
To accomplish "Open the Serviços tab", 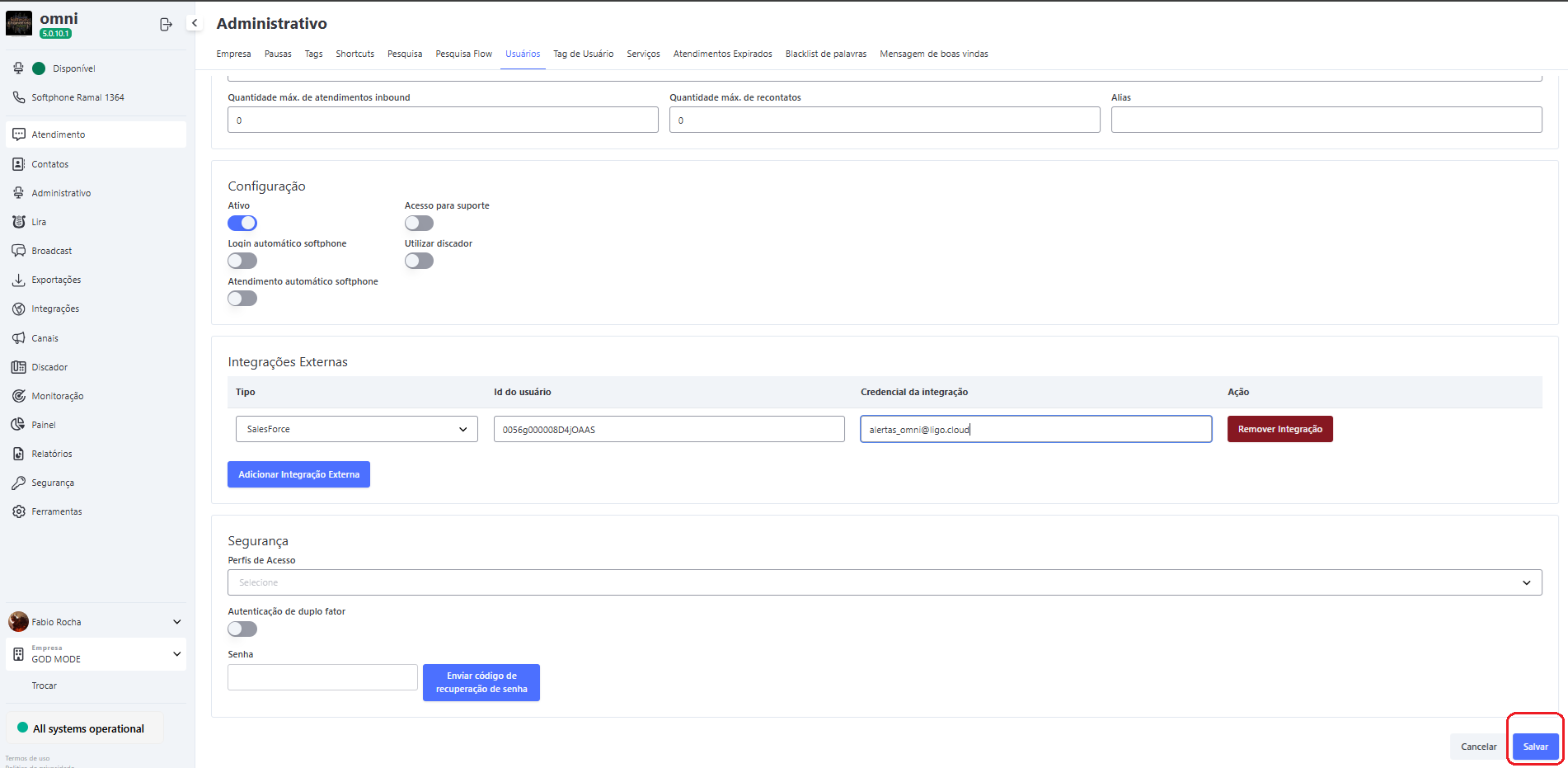I will pyautogui.click(x=643, y=54).
